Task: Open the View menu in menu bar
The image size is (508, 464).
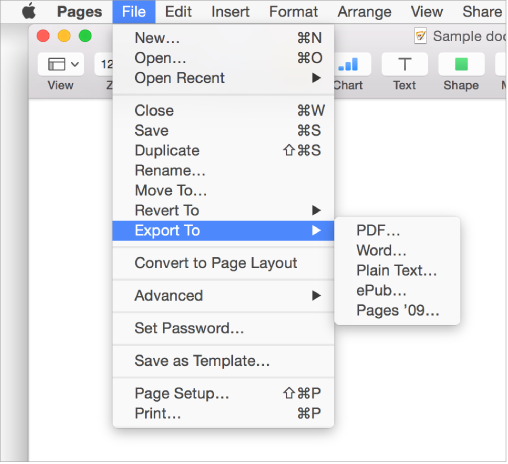Action: point(427,12)
